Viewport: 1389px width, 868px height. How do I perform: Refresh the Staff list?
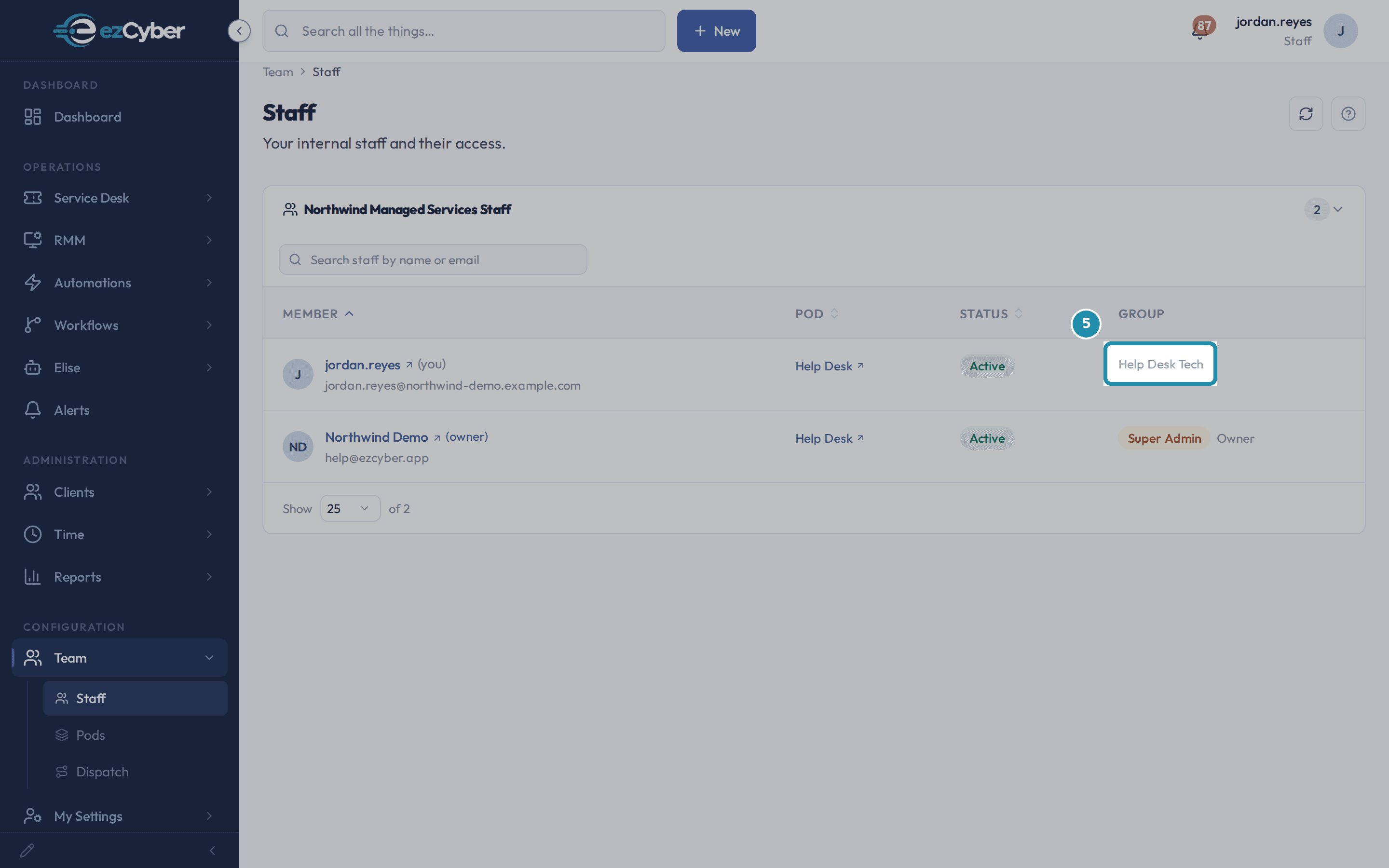[1306, 114]
